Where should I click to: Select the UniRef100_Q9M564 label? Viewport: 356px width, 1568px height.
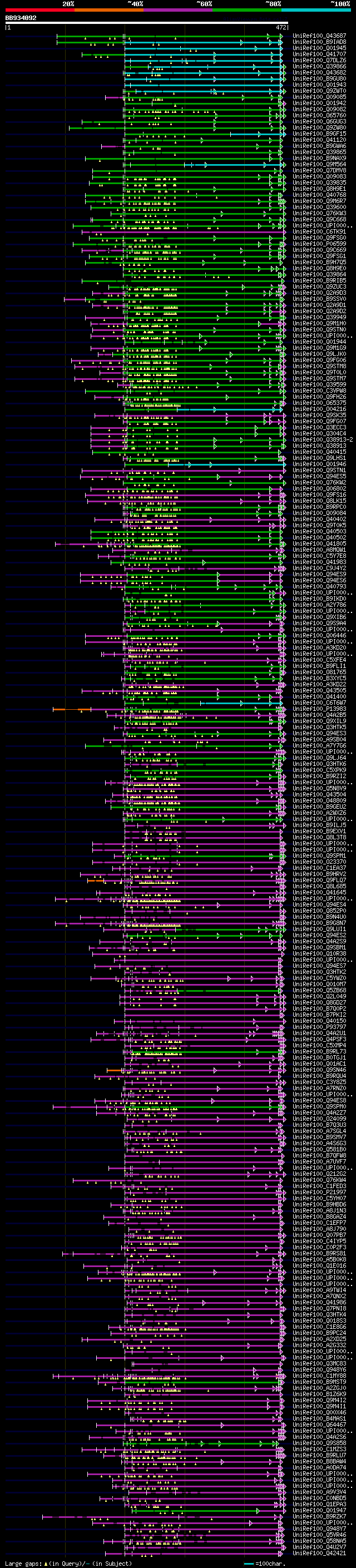(319, 164)
